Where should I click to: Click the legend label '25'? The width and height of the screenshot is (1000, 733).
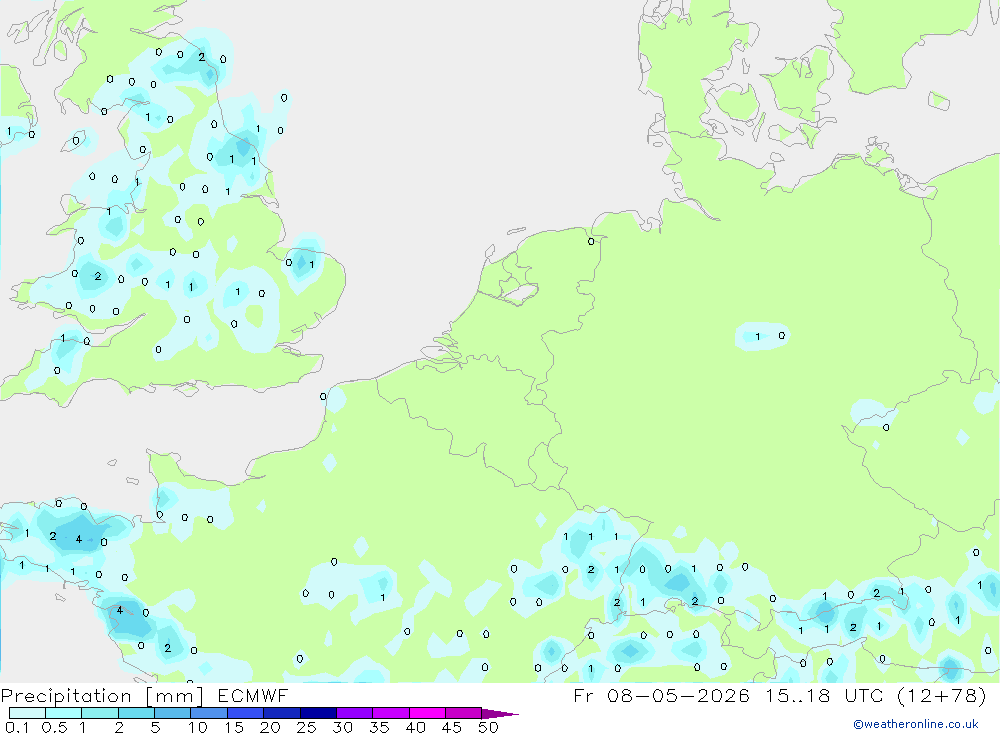(x=307, y=727)
